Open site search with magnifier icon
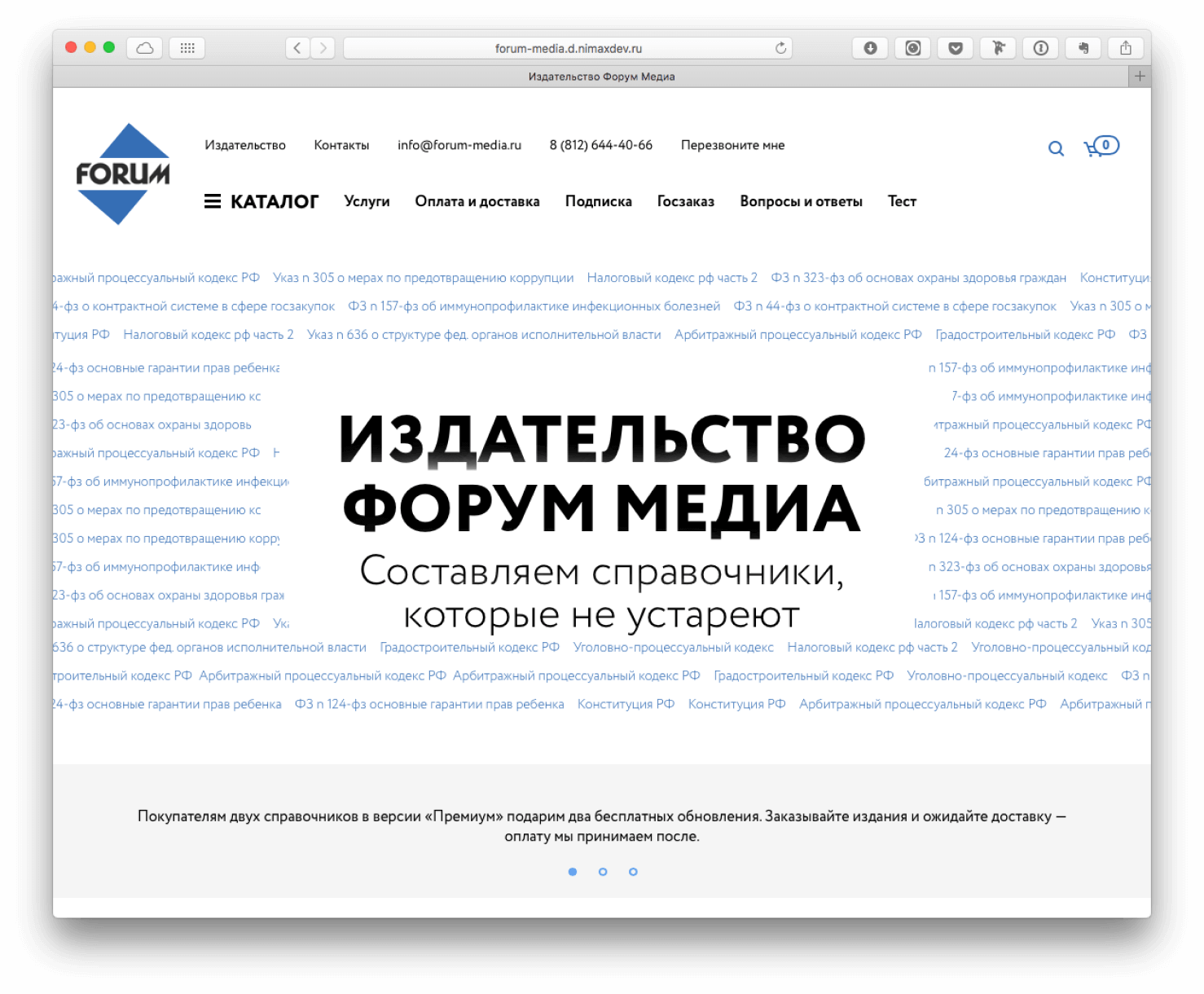 1056,148
